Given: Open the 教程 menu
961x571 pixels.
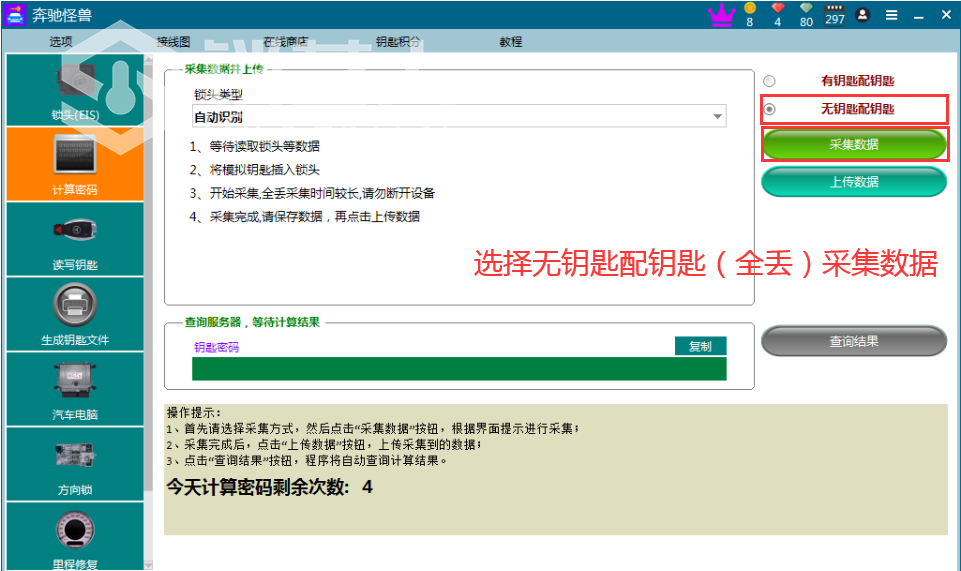Looking at the screenshot, I should point(511,42).
